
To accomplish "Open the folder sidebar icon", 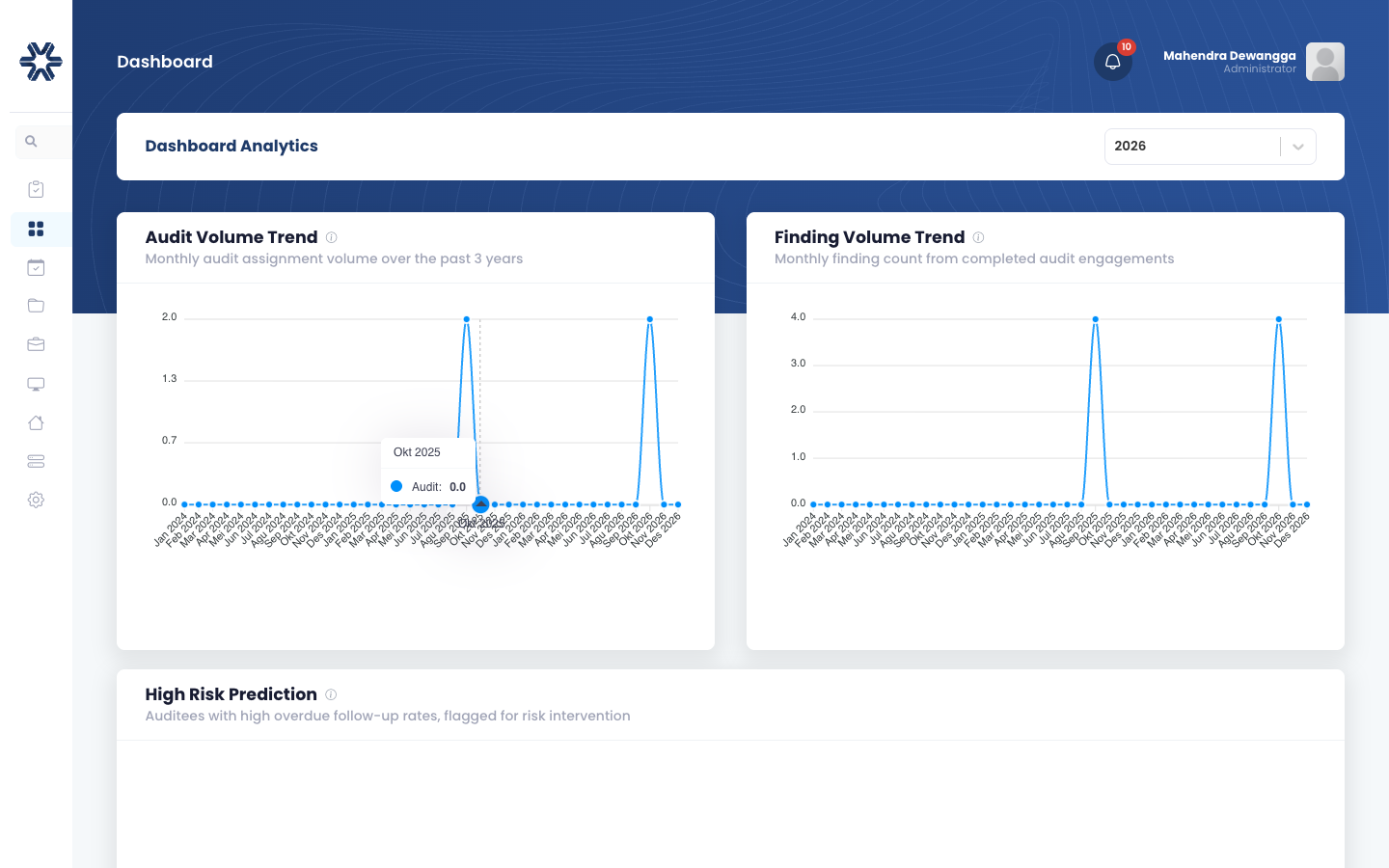I will coord(36,306).
